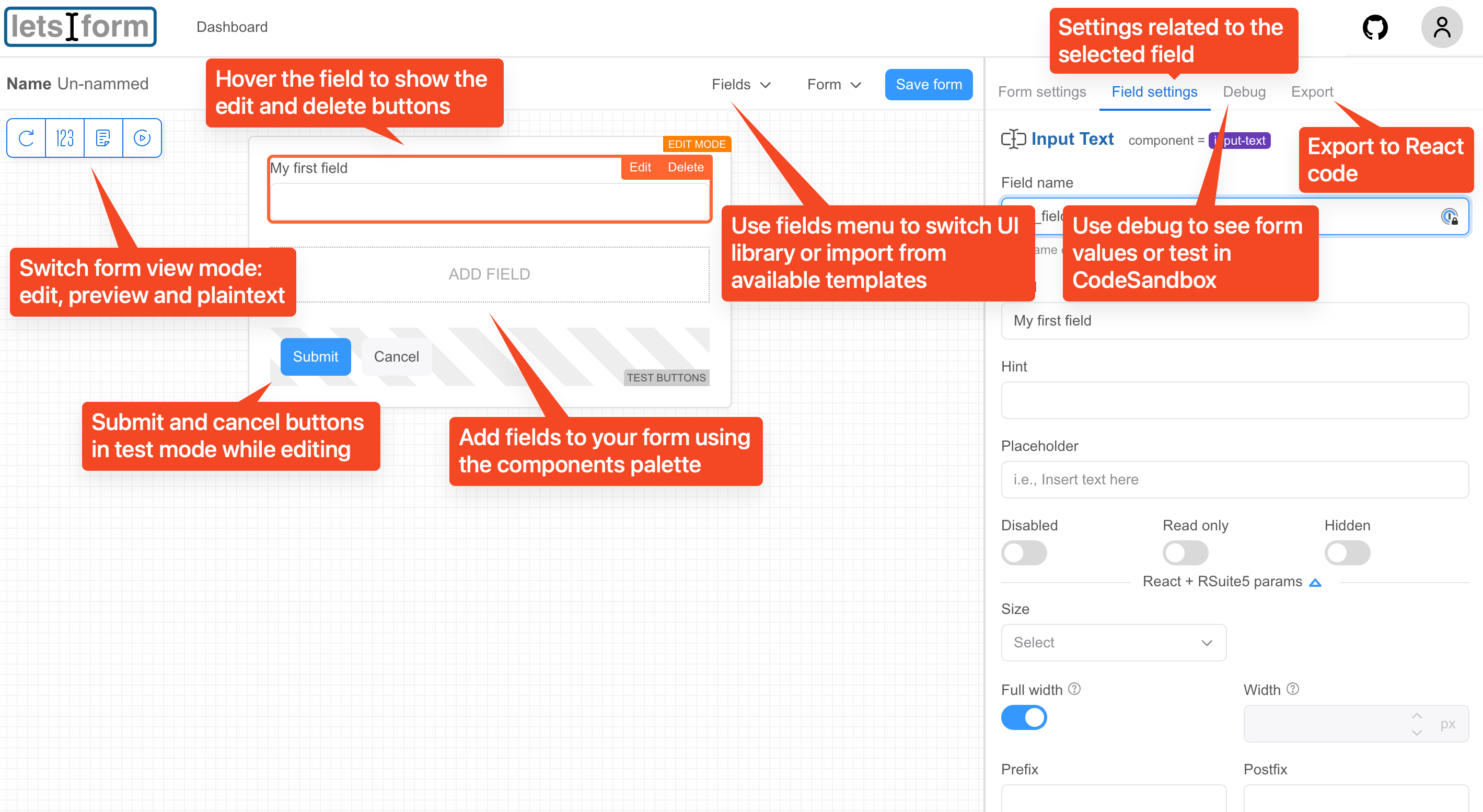The height and width of the screenshot is (812, 1483).
Task: Switch to the Debug tab
Action: coord(1245,91)
